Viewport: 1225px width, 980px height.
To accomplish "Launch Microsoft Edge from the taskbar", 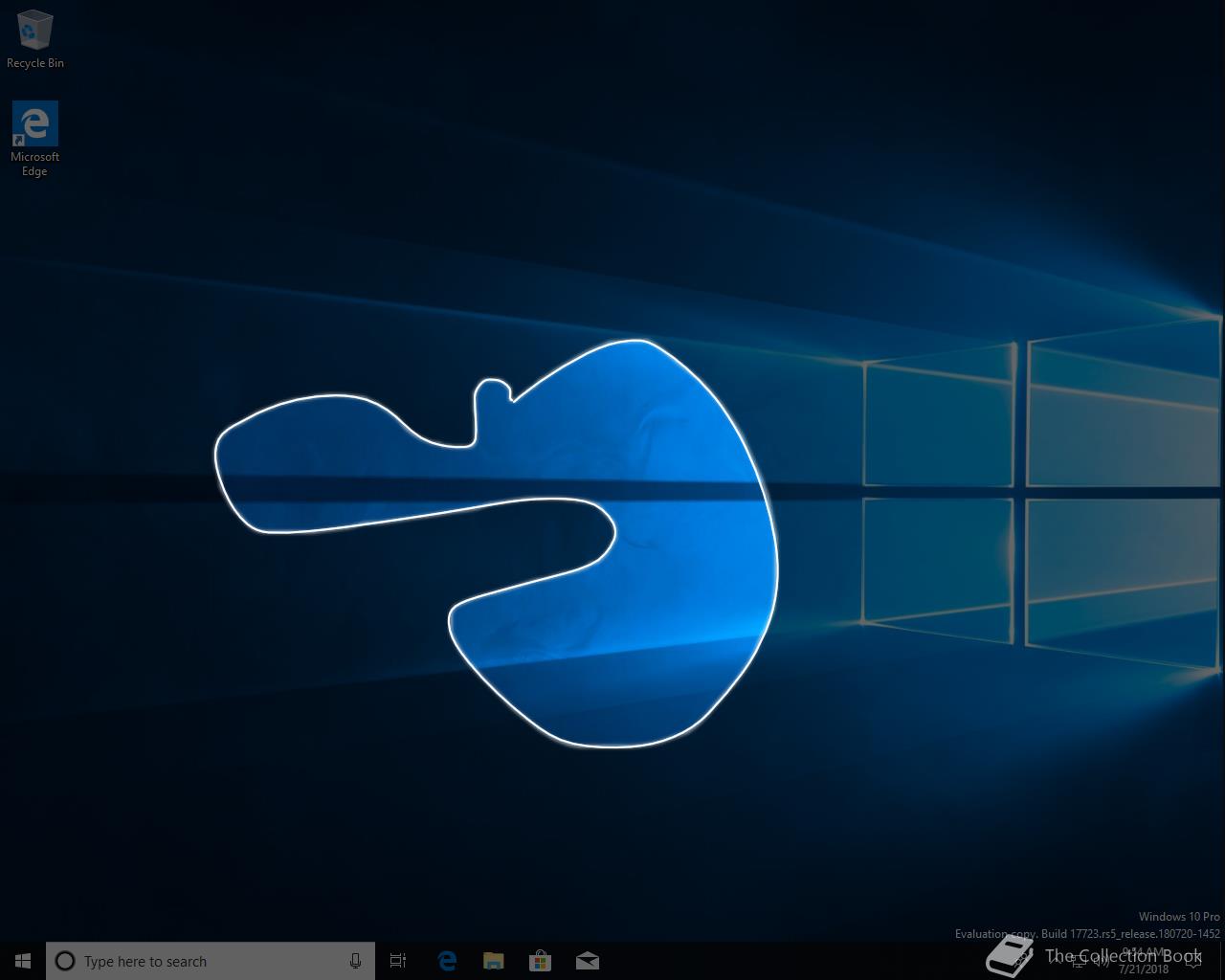I will point(447,961).
